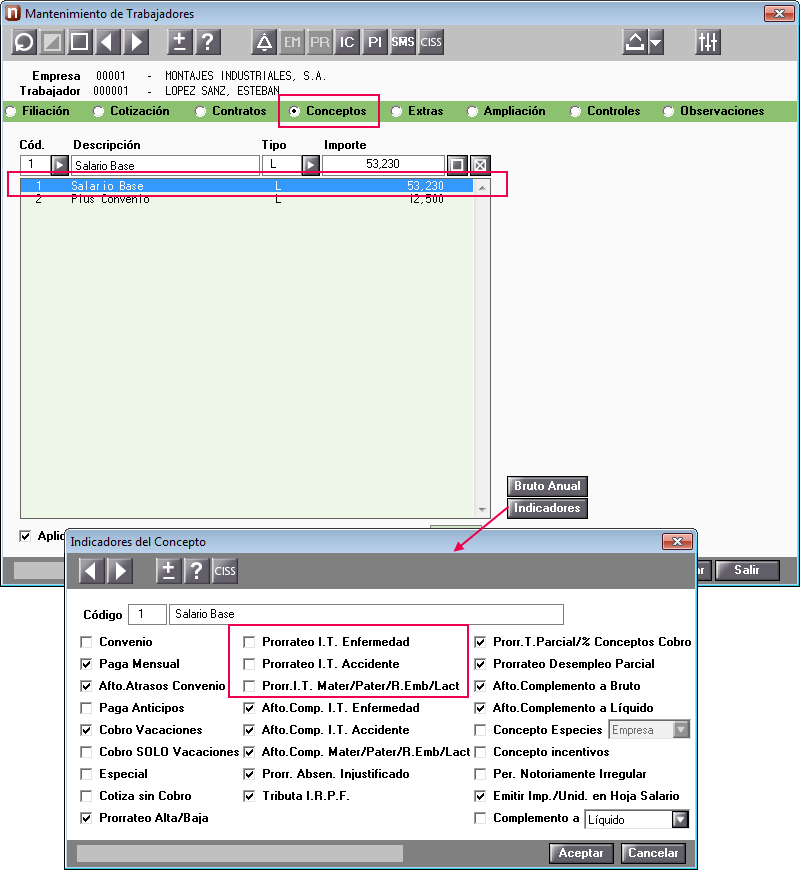Open the help question mark in main toolbar

[208, 42]
